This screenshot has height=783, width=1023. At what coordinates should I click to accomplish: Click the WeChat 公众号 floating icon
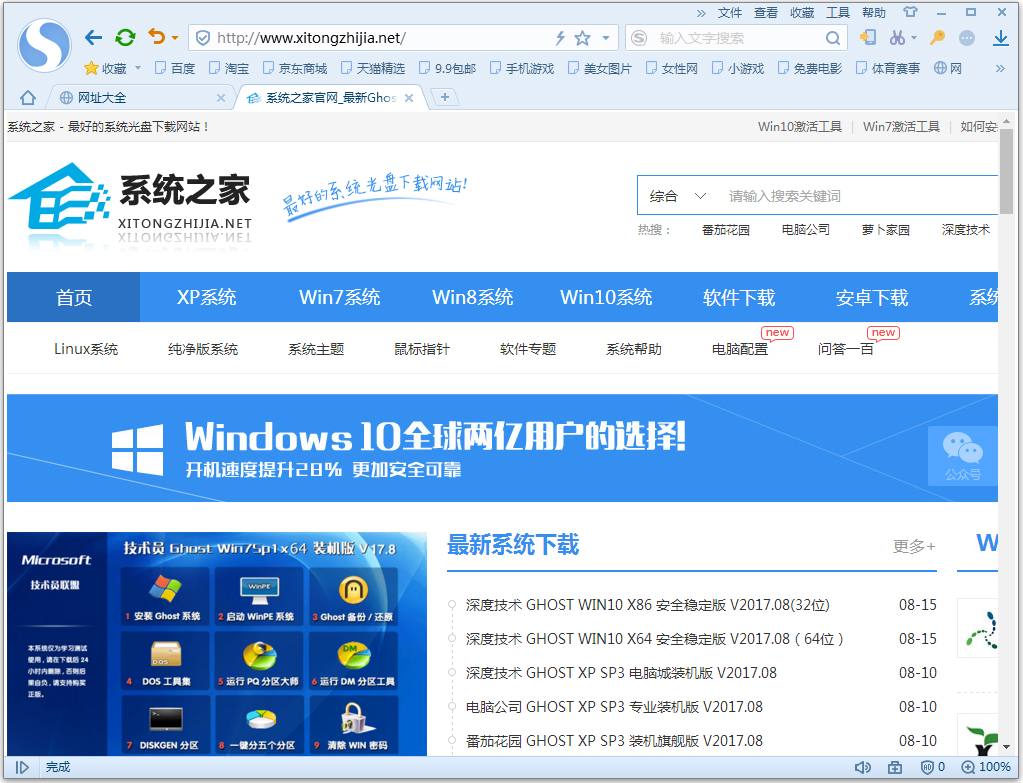point(962,455)
